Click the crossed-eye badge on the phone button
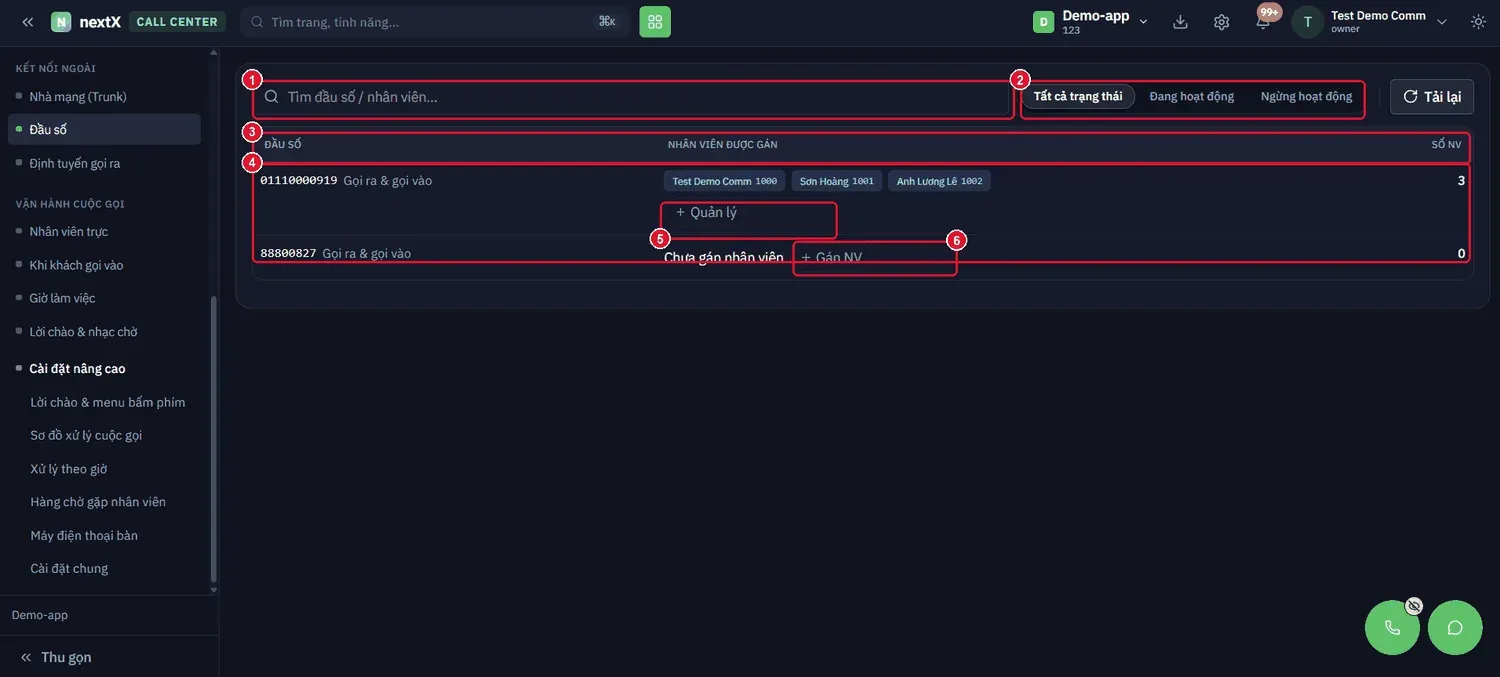Screen dimensions: 1500x677 pyautogui.click(x=1414, y=606)
